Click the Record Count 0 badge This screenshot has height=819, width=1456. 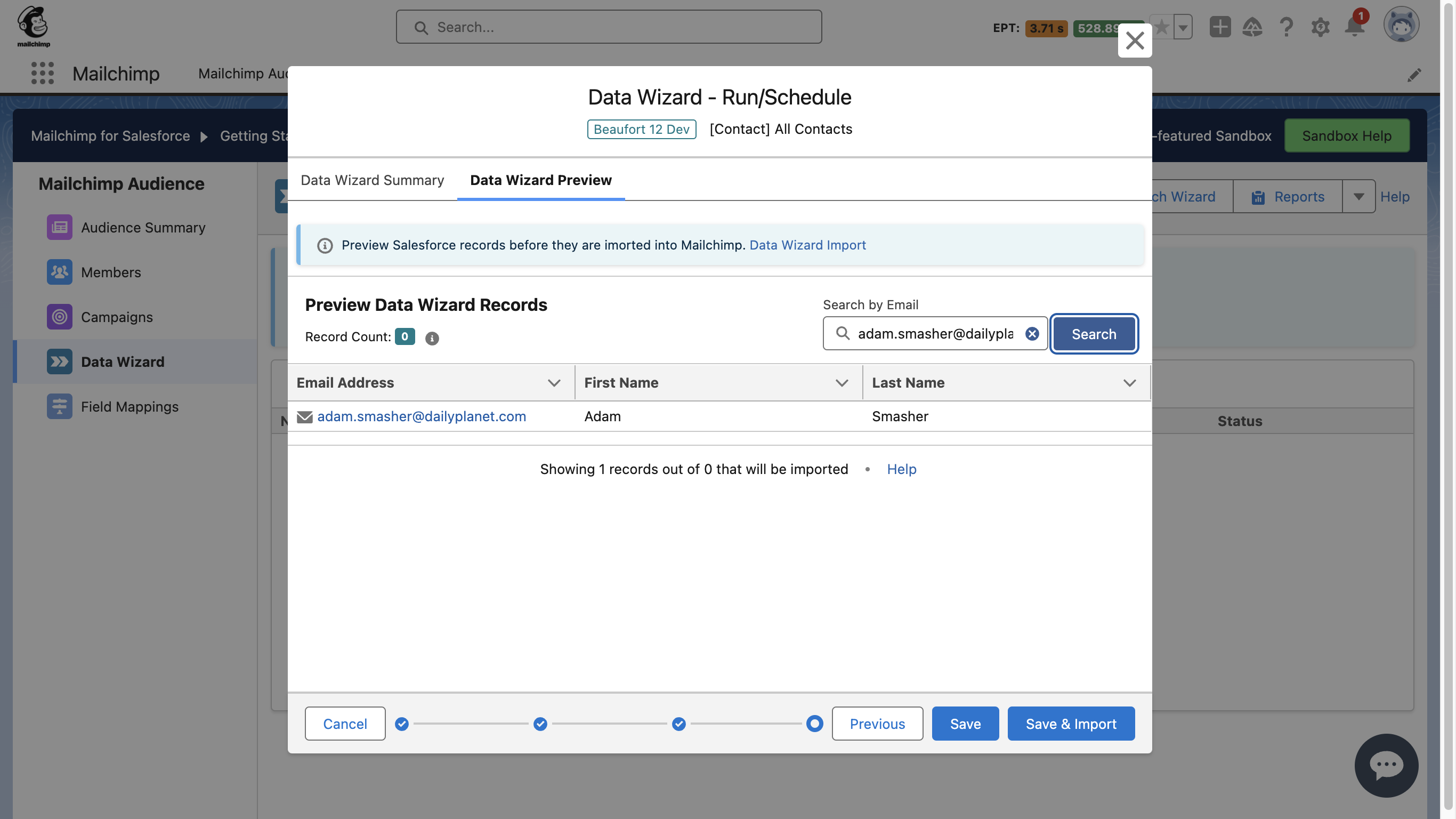point(405,336)
